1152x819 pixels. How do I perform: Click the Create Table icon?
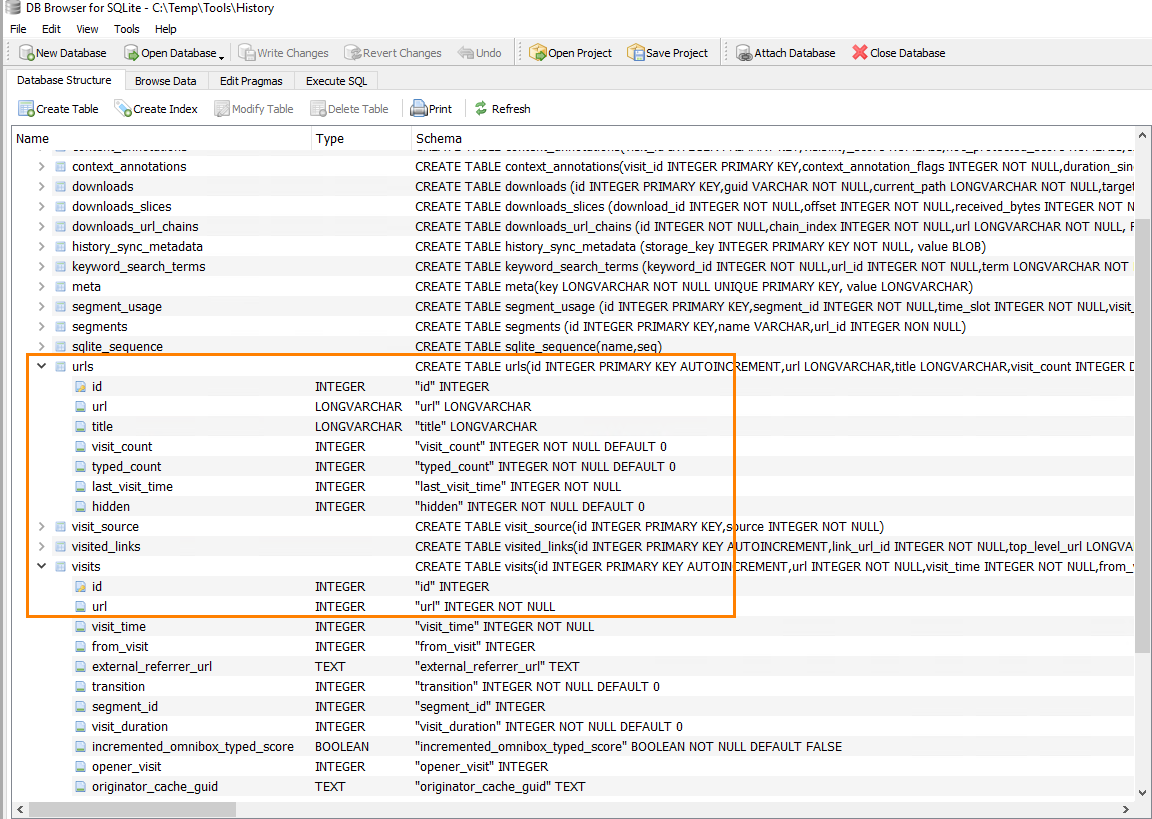pos(26,109)
